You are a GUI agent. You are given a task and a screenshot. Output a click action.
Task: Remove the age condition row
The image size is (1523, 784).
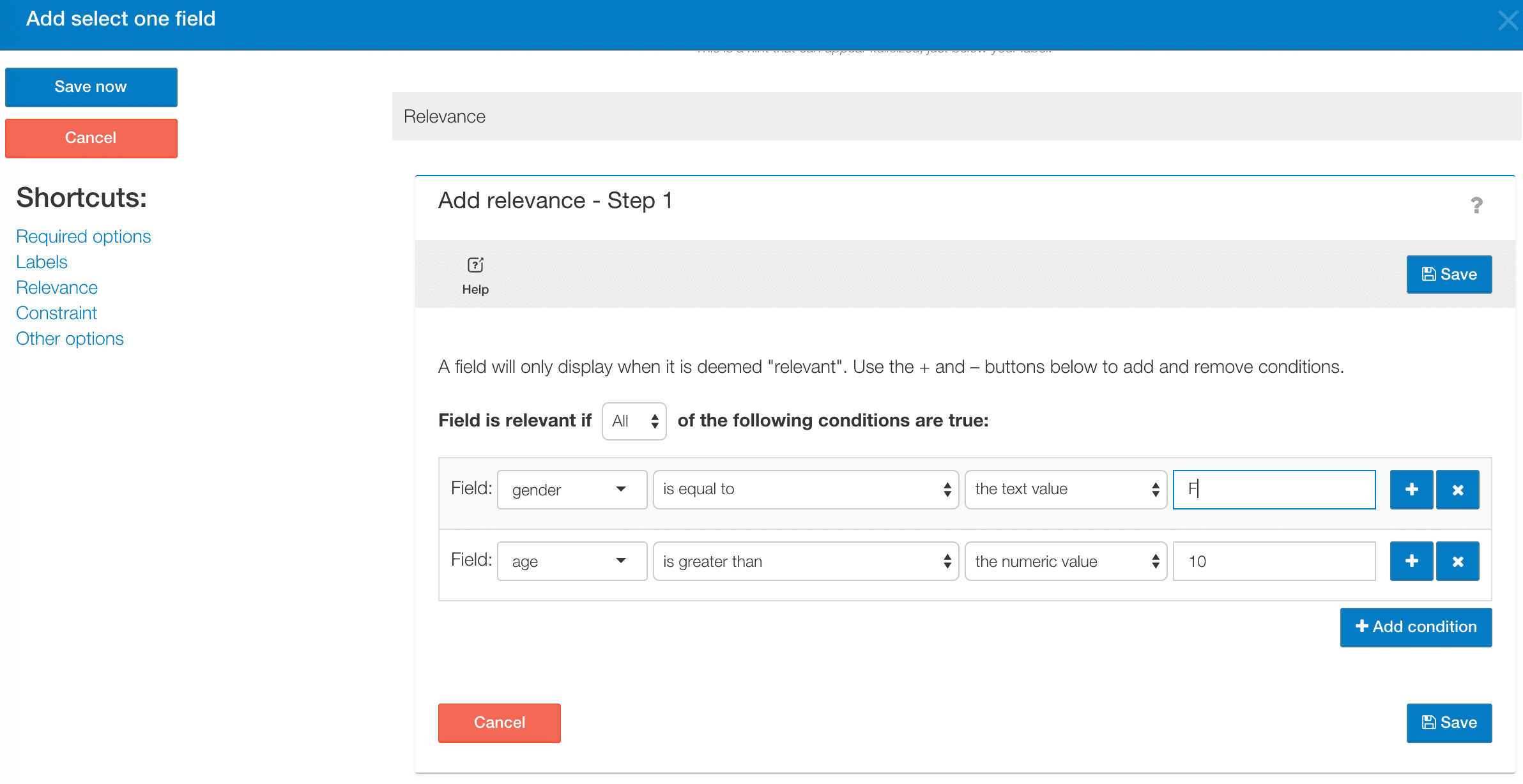click(x=1457, y=561)
